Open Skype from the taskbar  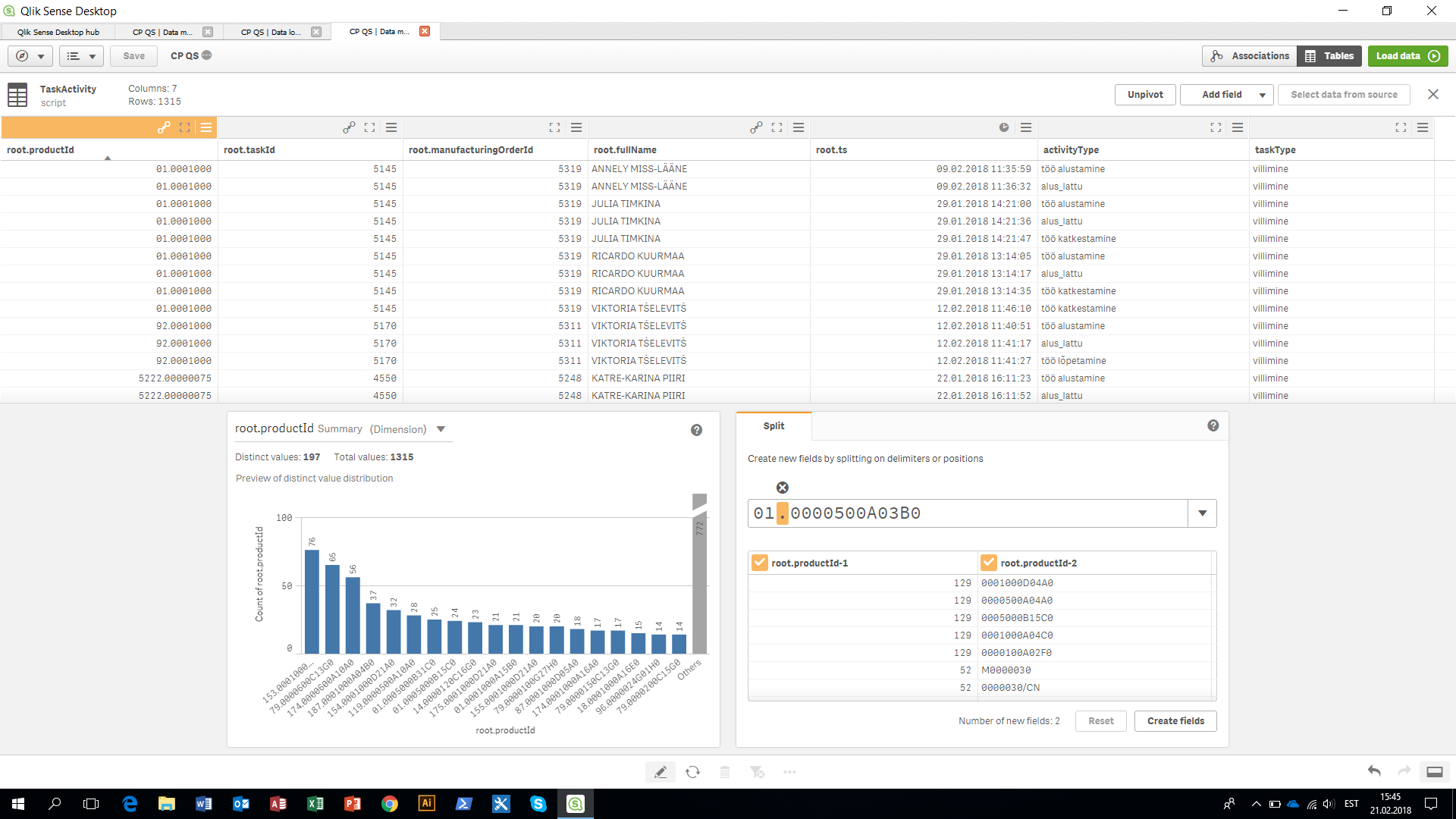(538, 804)
